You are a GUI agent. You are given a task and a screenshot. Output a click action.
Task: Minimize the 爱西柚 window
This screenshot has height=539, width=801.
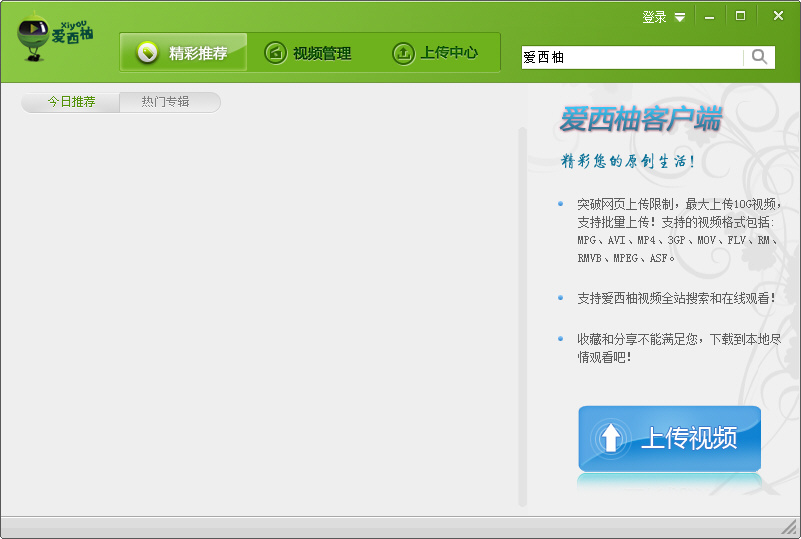(710, 17)
